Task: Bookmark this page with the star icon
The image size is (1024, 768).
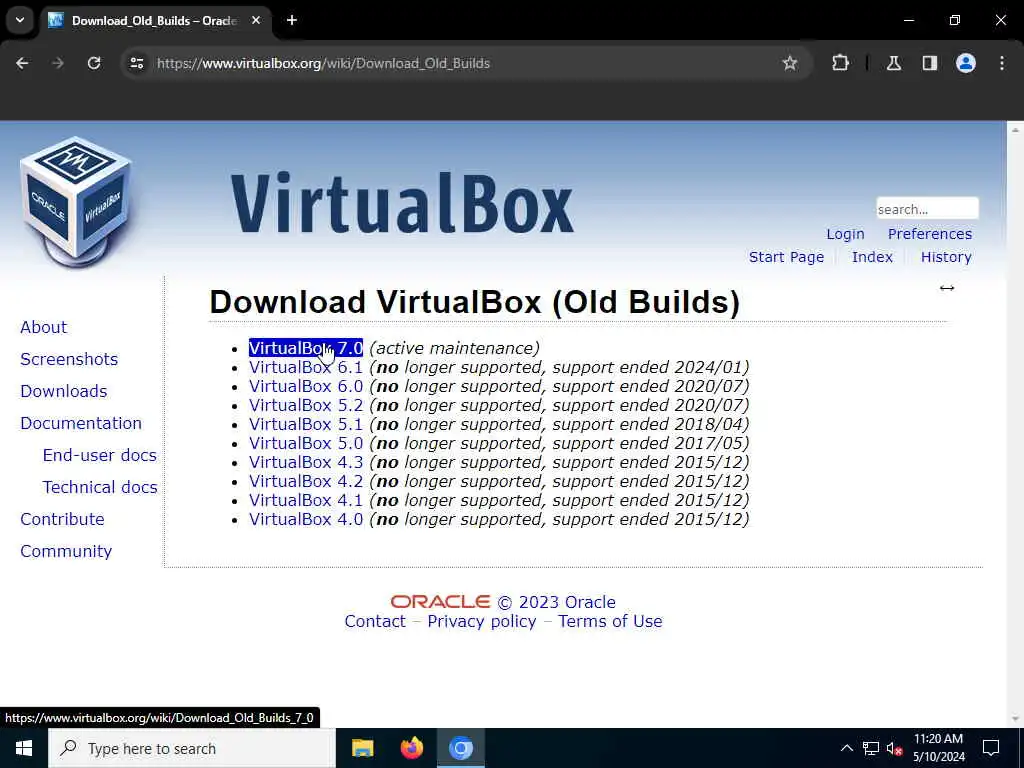Action: [790, 63]
